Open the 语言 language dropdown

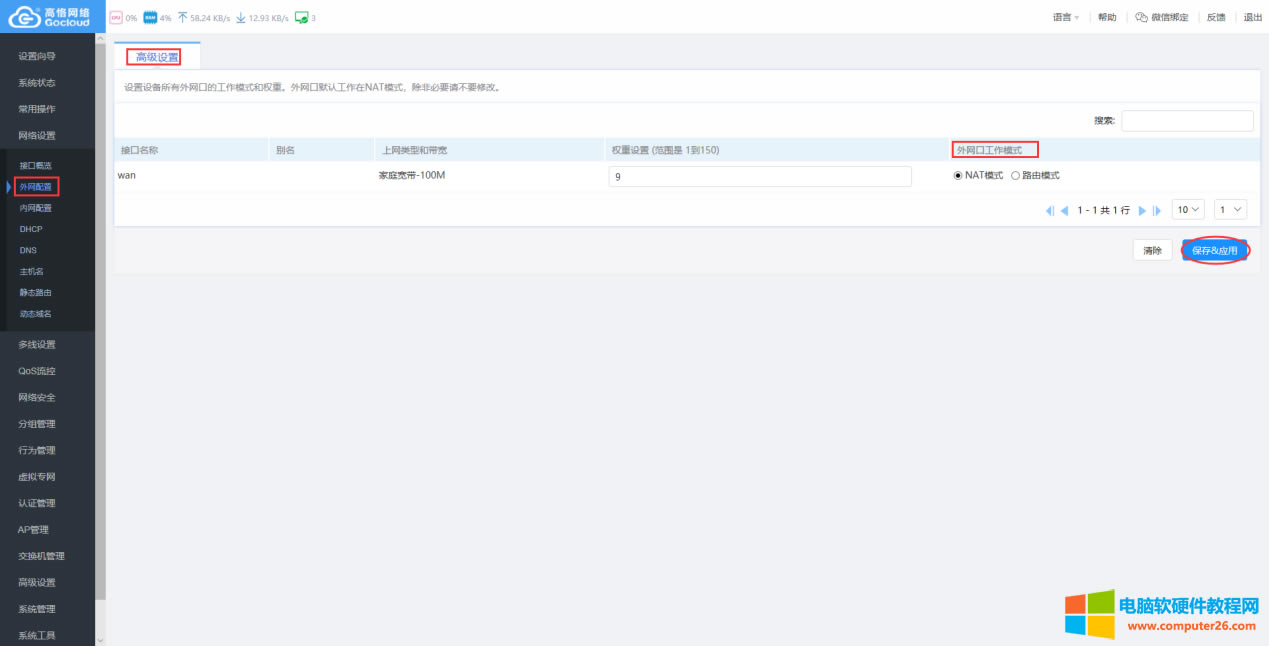(1064, 17)
